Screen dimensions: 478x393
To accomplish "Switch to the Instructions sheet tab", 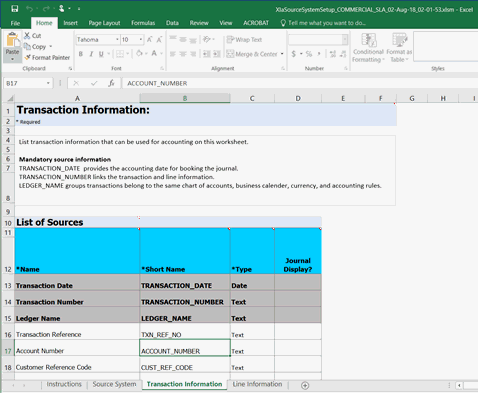I will pos(64,384).
